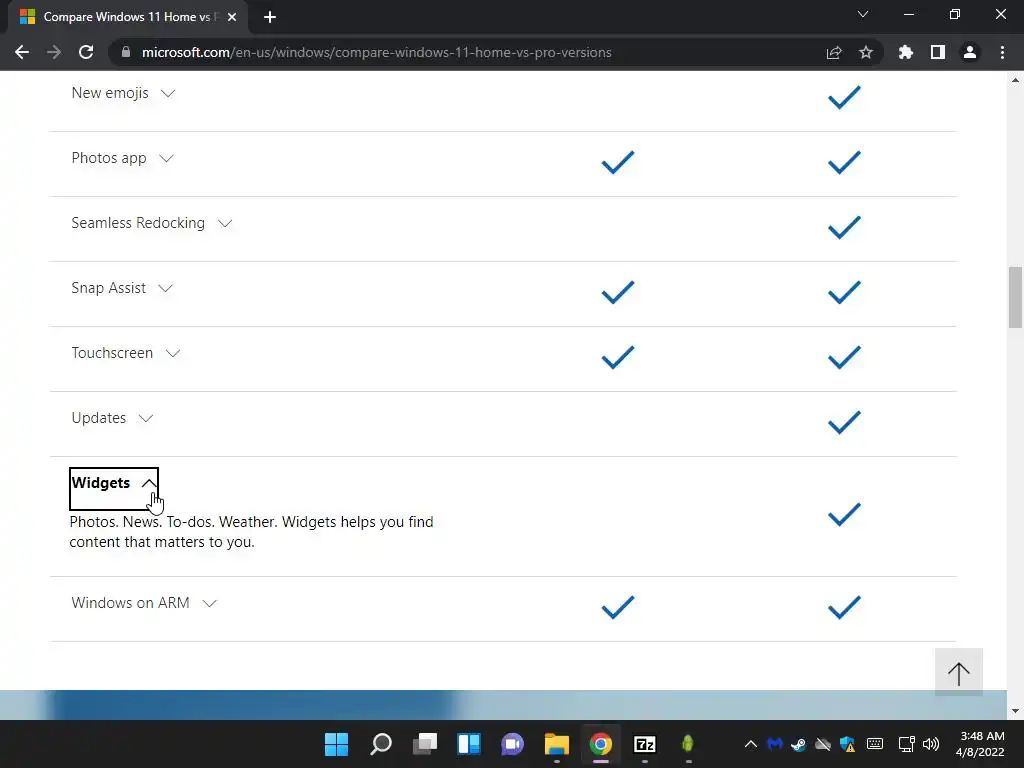Viewport: 1024px width, 768px height.
Task: Open the OneDrive tray icon
Action: (x=823, y=744)
